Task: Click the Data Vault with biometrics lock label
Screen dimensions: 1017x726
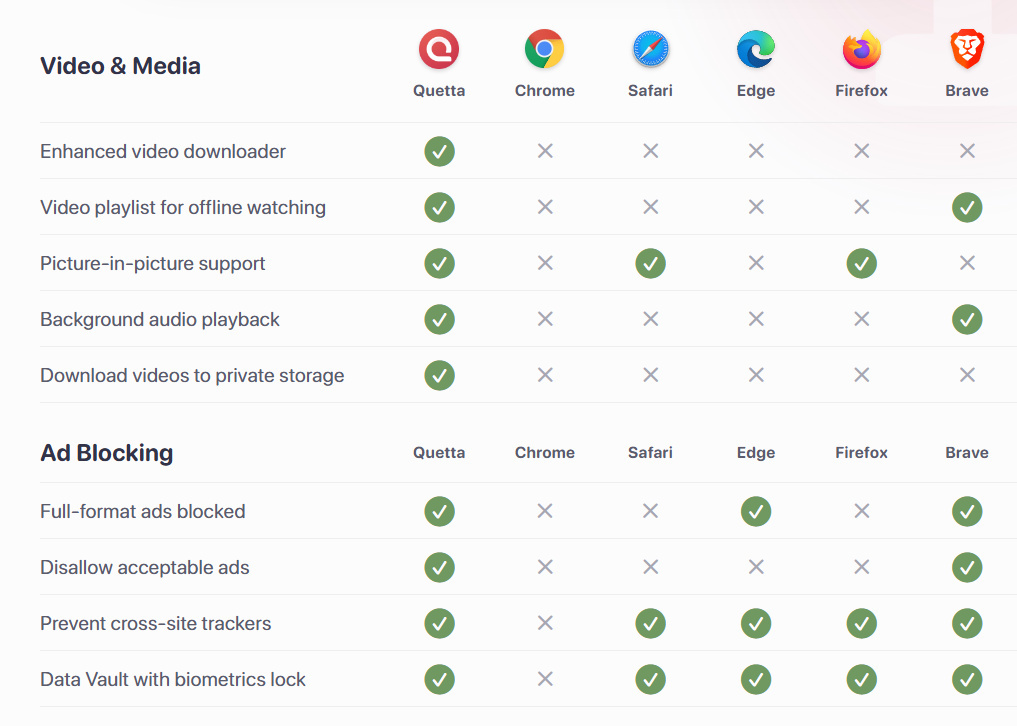Action: point(173,680)
